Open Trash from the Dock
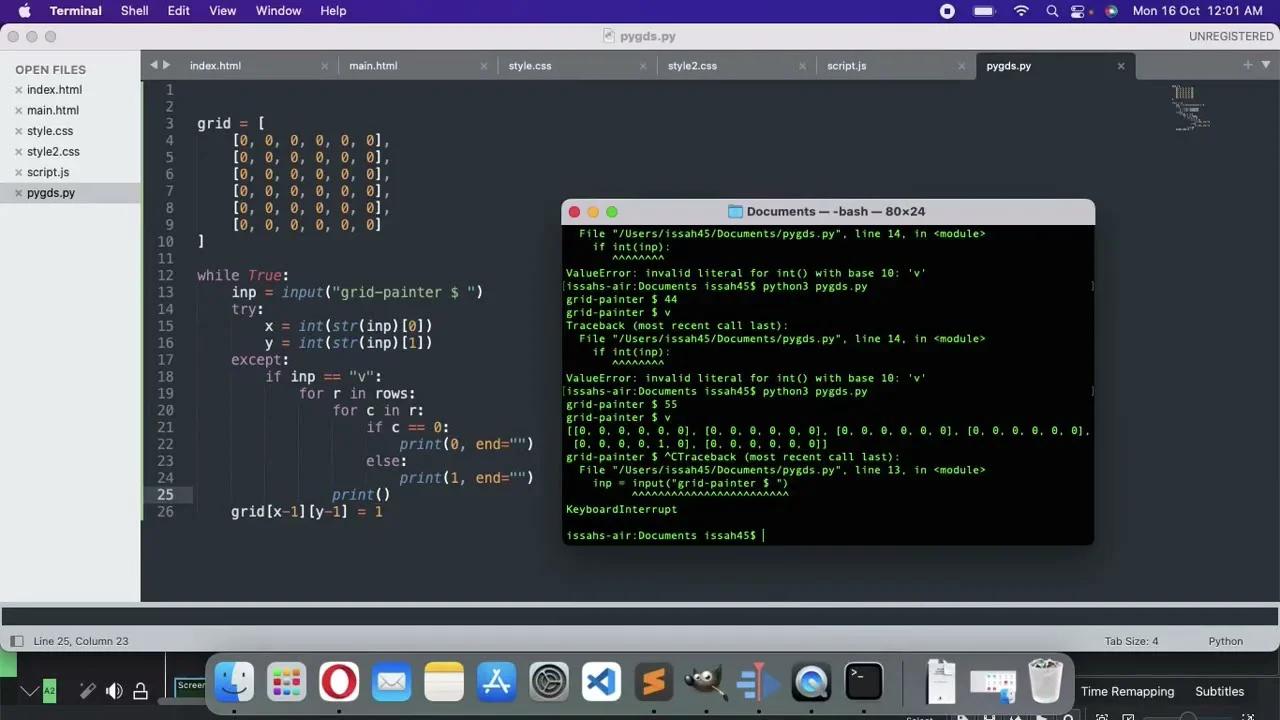The height and width of the screenshot is (720, 1280). point(1045,682)
